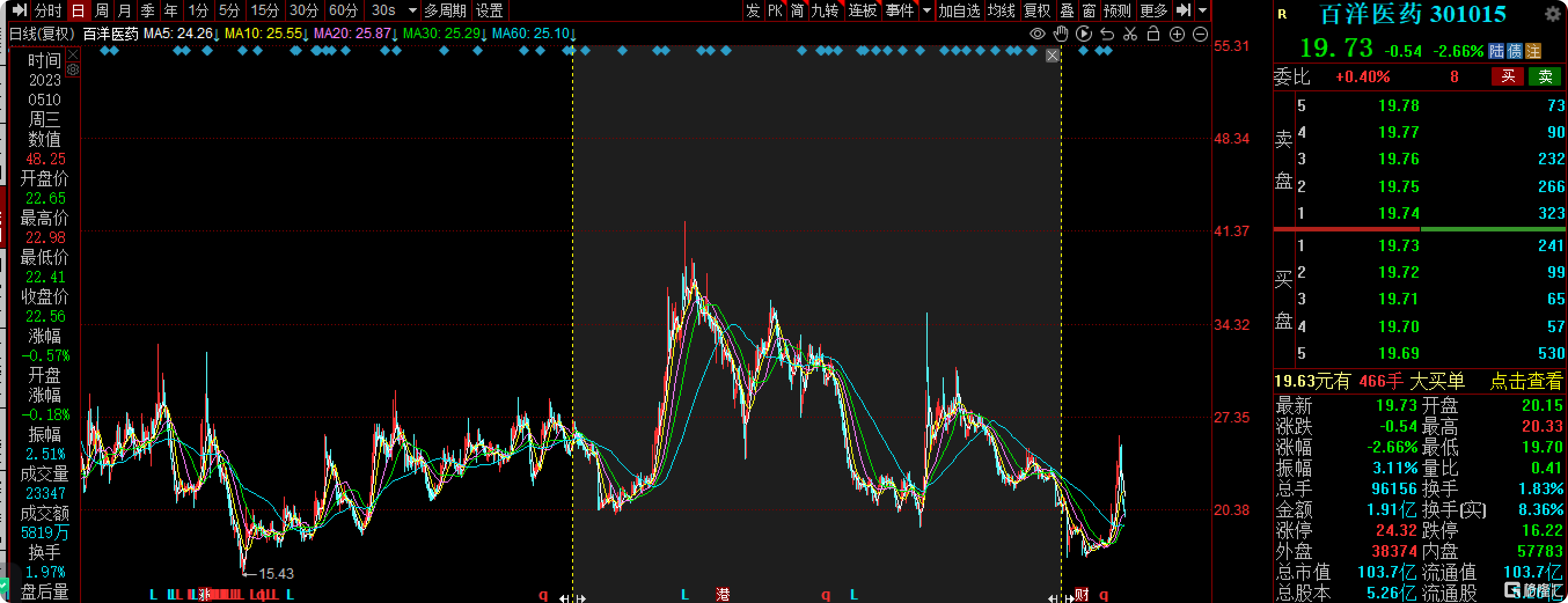The image size is (1568, 603).
Task: Open the period dropdown arrow beside 30s
Action: click(412, 10)
